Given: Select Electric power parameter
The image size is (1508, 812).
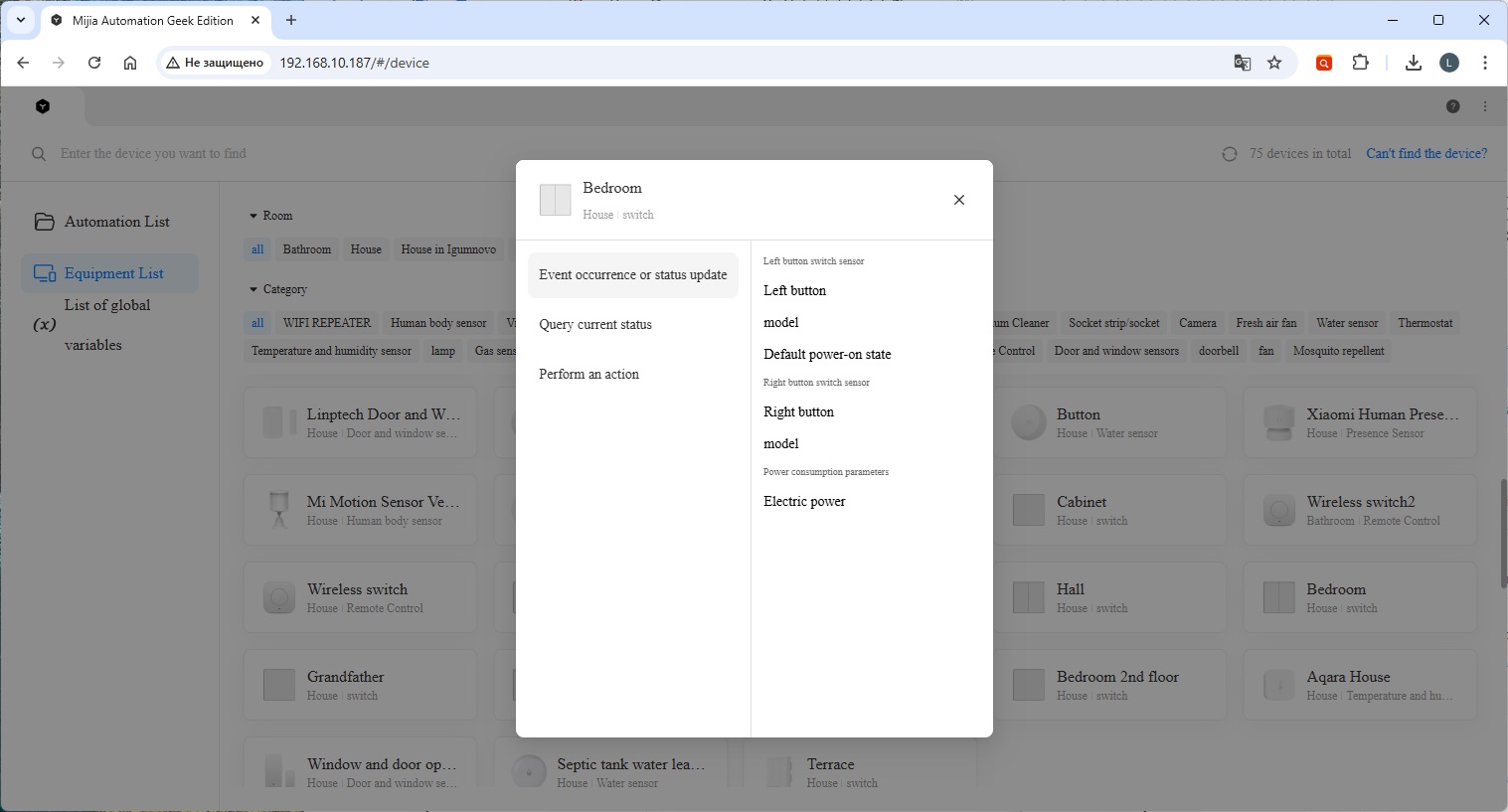Looking at the screenshot, I should pyautogui.click(x=804, y=502).
